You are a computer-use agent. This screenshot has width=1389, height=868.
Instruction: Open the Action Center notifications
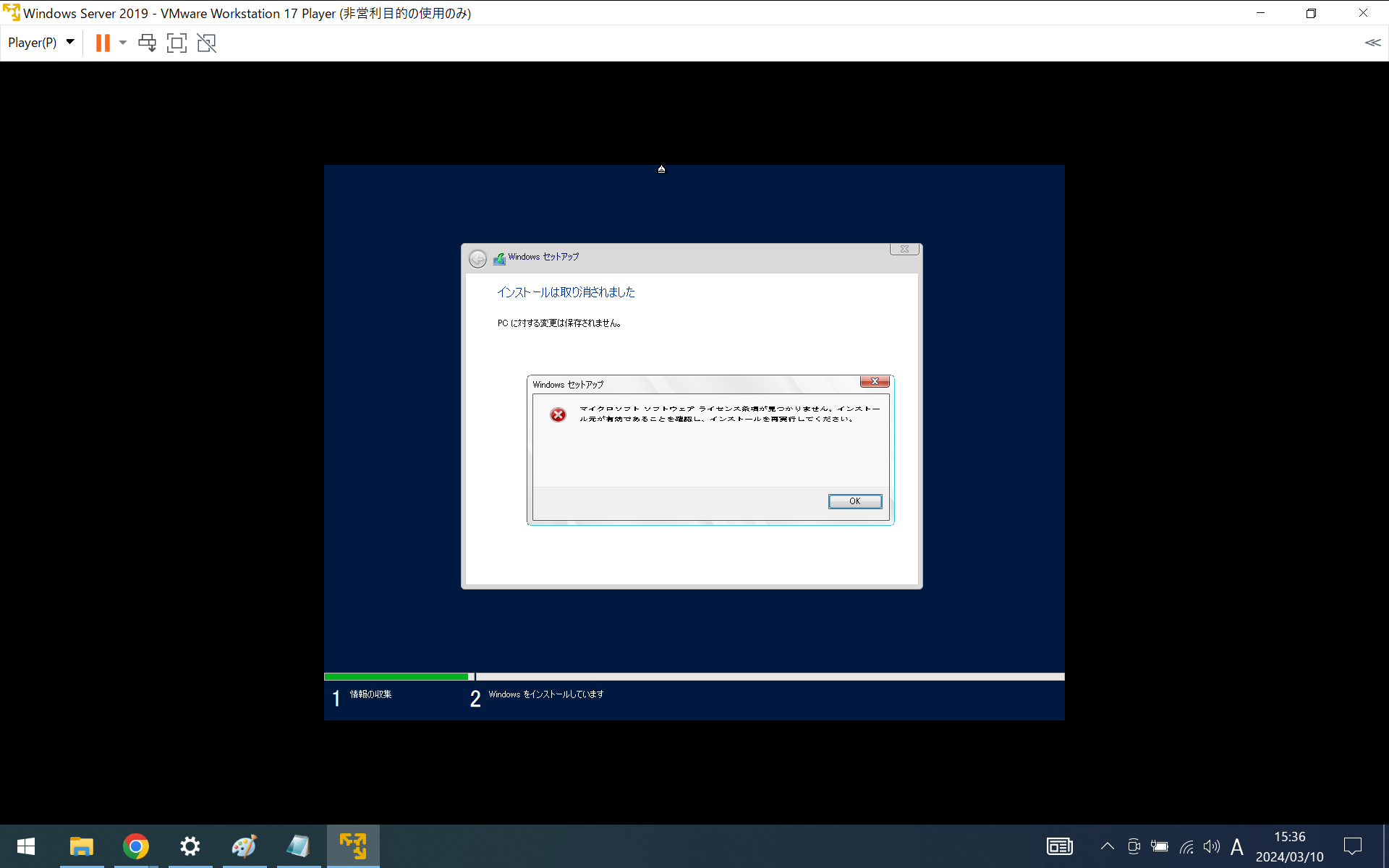1352,846
